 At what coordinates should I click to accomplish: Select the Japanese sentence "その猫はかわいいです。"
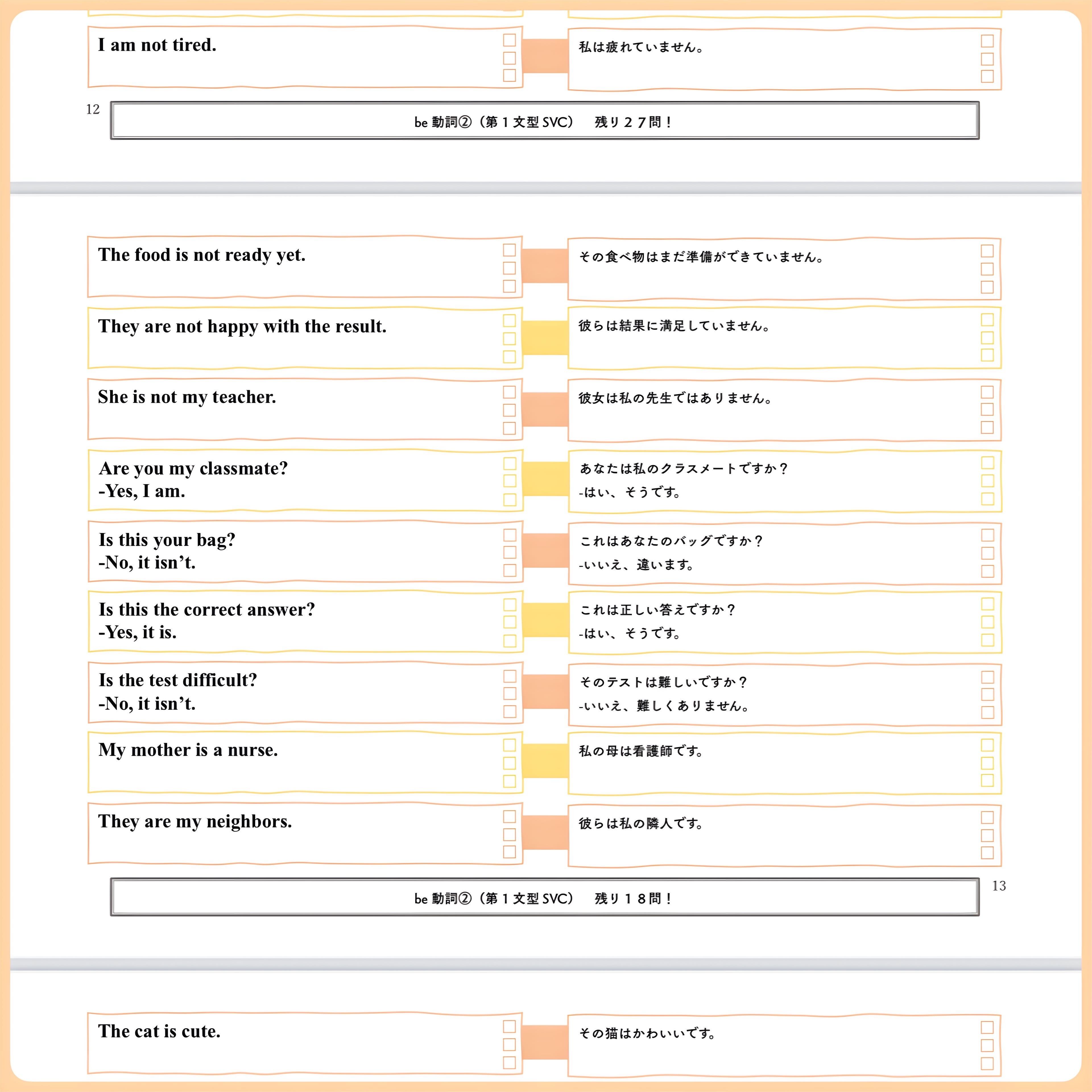tap(647, 1033)
